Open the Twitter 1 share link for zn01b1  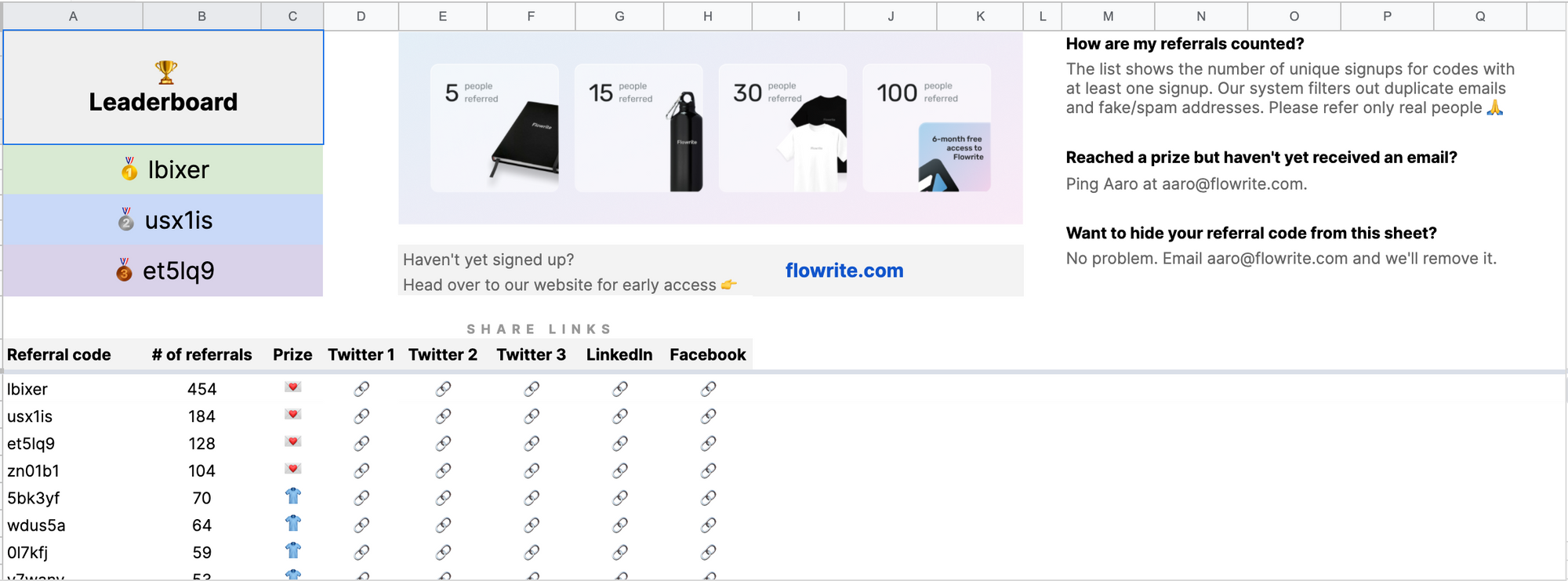(361, 470)
